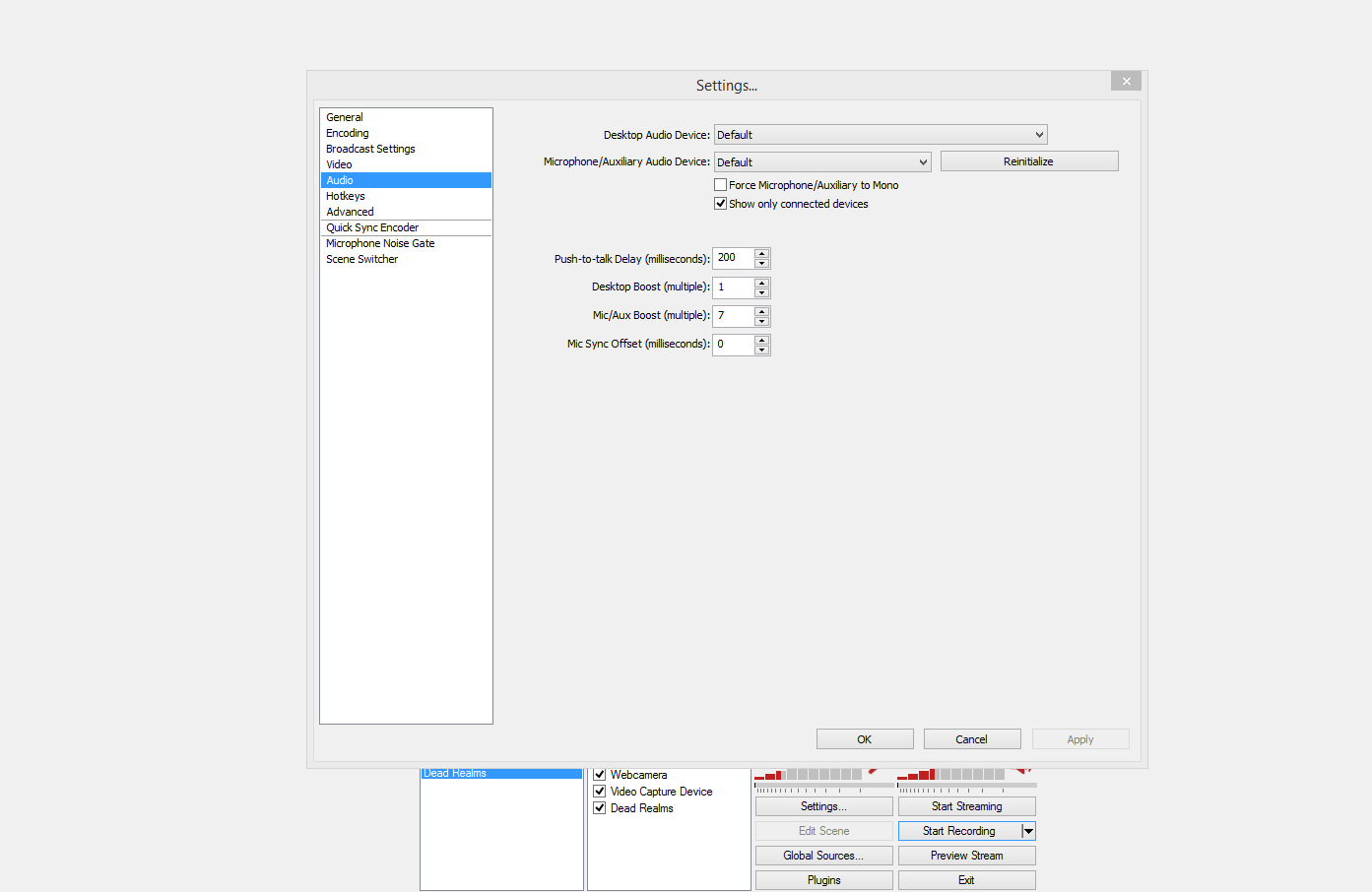Toggle the Video Capture Device source checkbox

(x=600, y=792)
